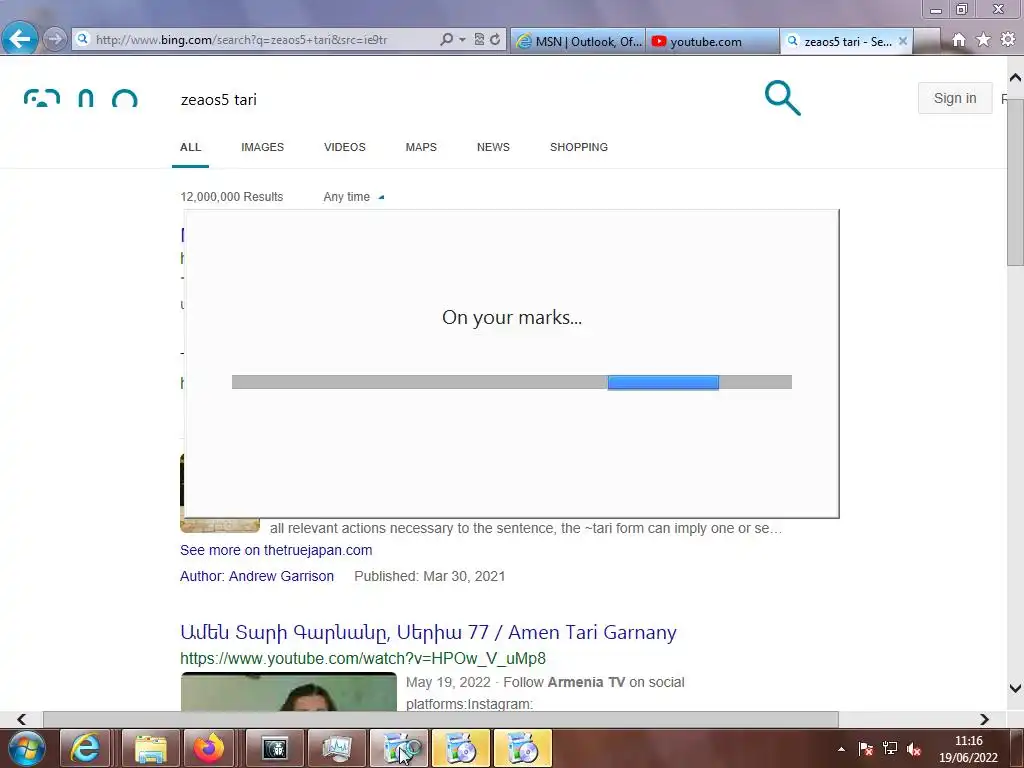Screen dimensions: 1024x768
Task: Open the Amen Tari Garnany result
Action: [428, 632]
